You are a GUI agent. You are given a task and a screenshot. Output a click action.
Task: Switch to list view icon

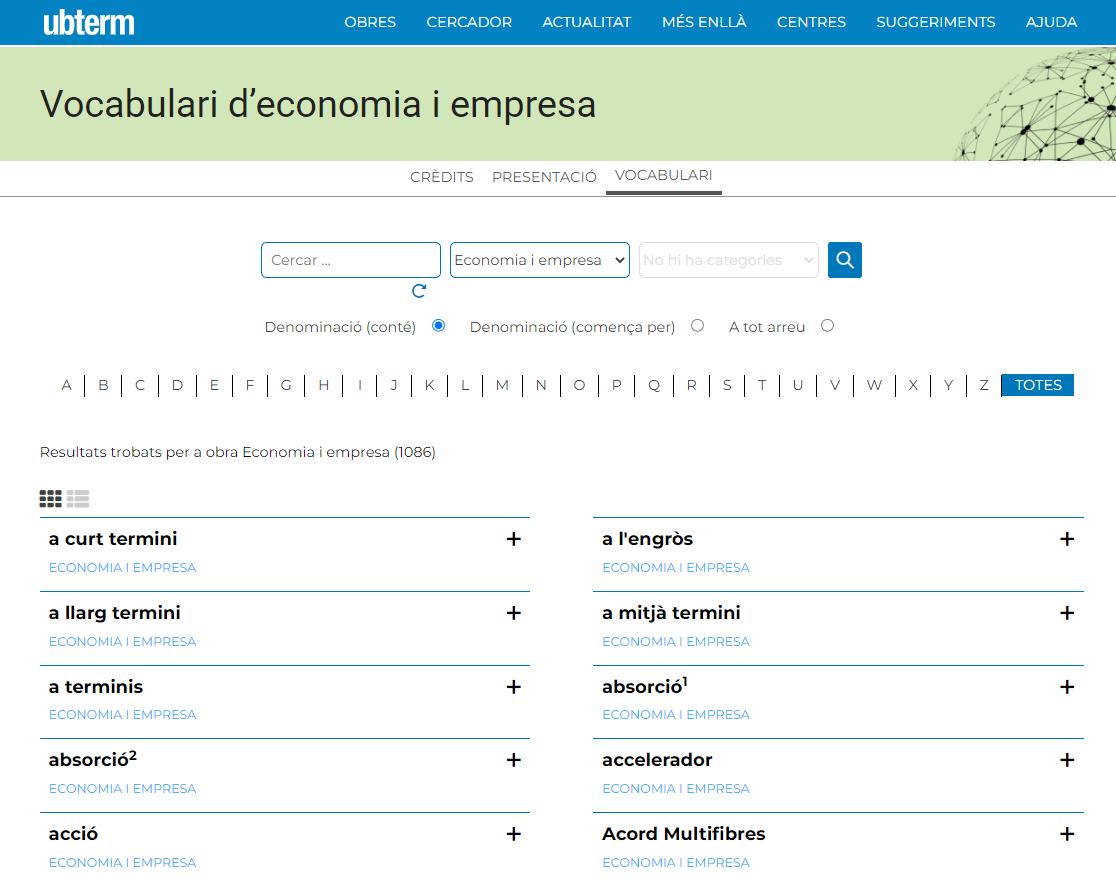[78, 498]
